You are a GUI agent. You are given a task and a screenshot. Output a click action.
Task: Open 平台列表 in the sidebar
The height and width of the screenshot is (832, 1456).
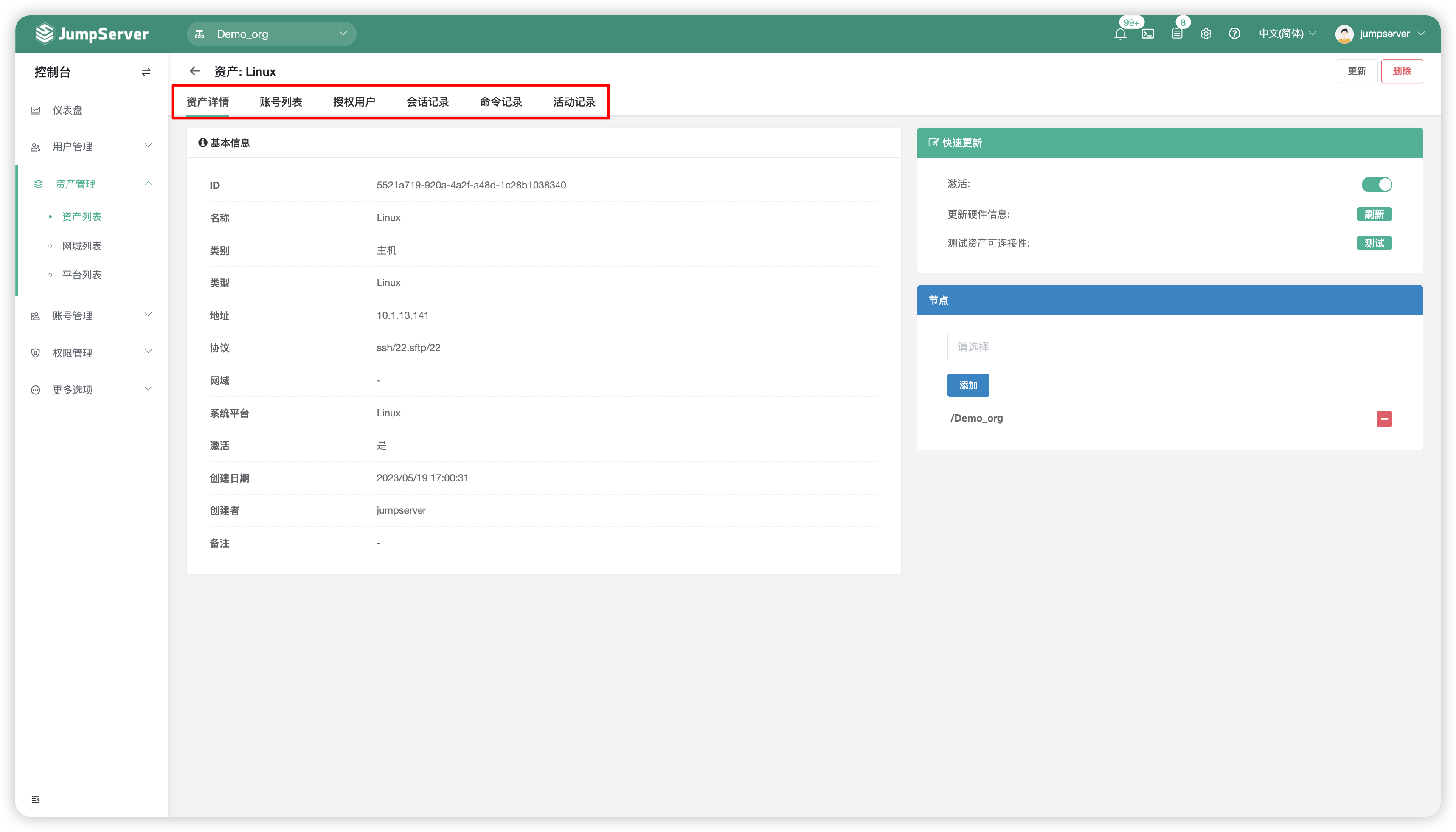[x=81, y=275]
